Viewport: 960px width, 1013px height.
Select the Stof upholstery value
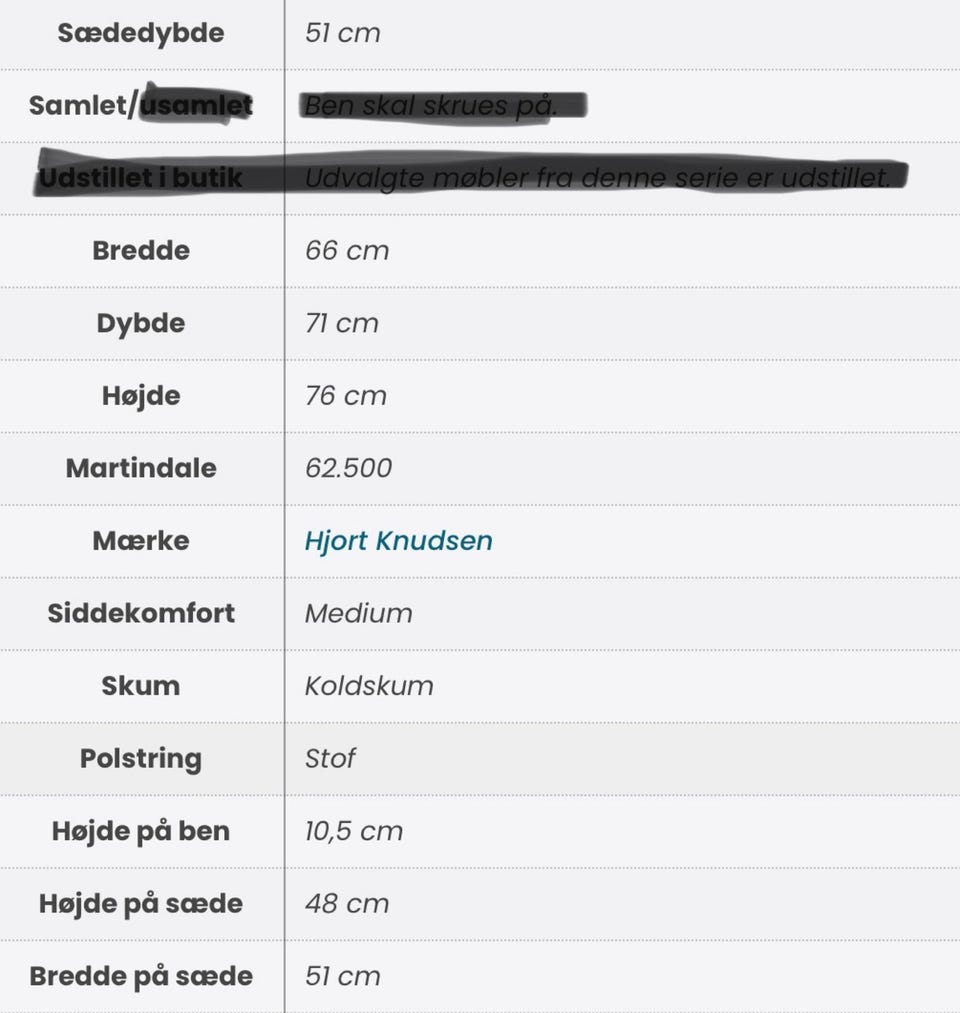[x=330, y=758]
